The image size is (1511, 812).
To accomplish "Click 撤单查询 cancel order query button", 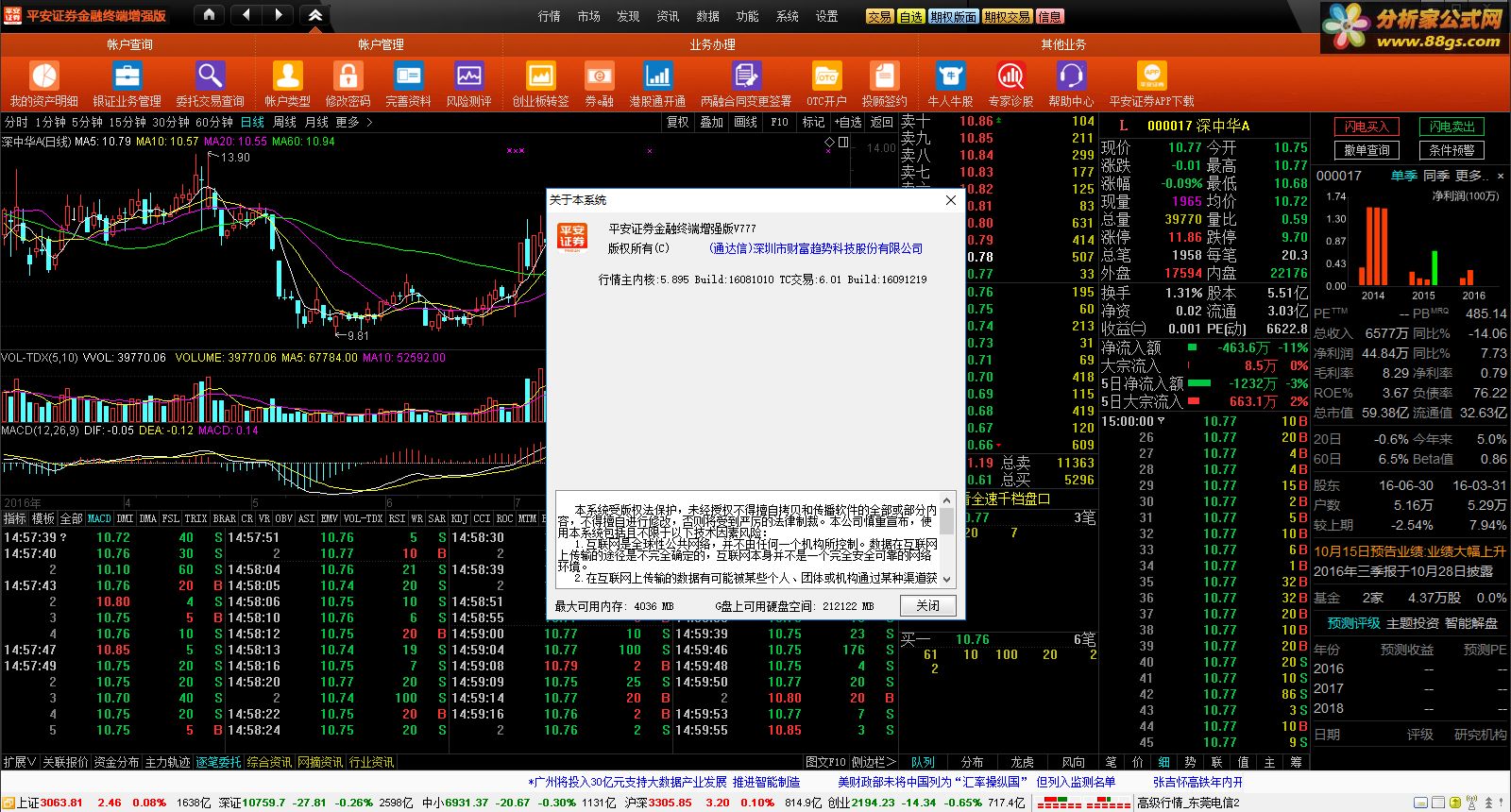I will click(x=1367, y=150).
